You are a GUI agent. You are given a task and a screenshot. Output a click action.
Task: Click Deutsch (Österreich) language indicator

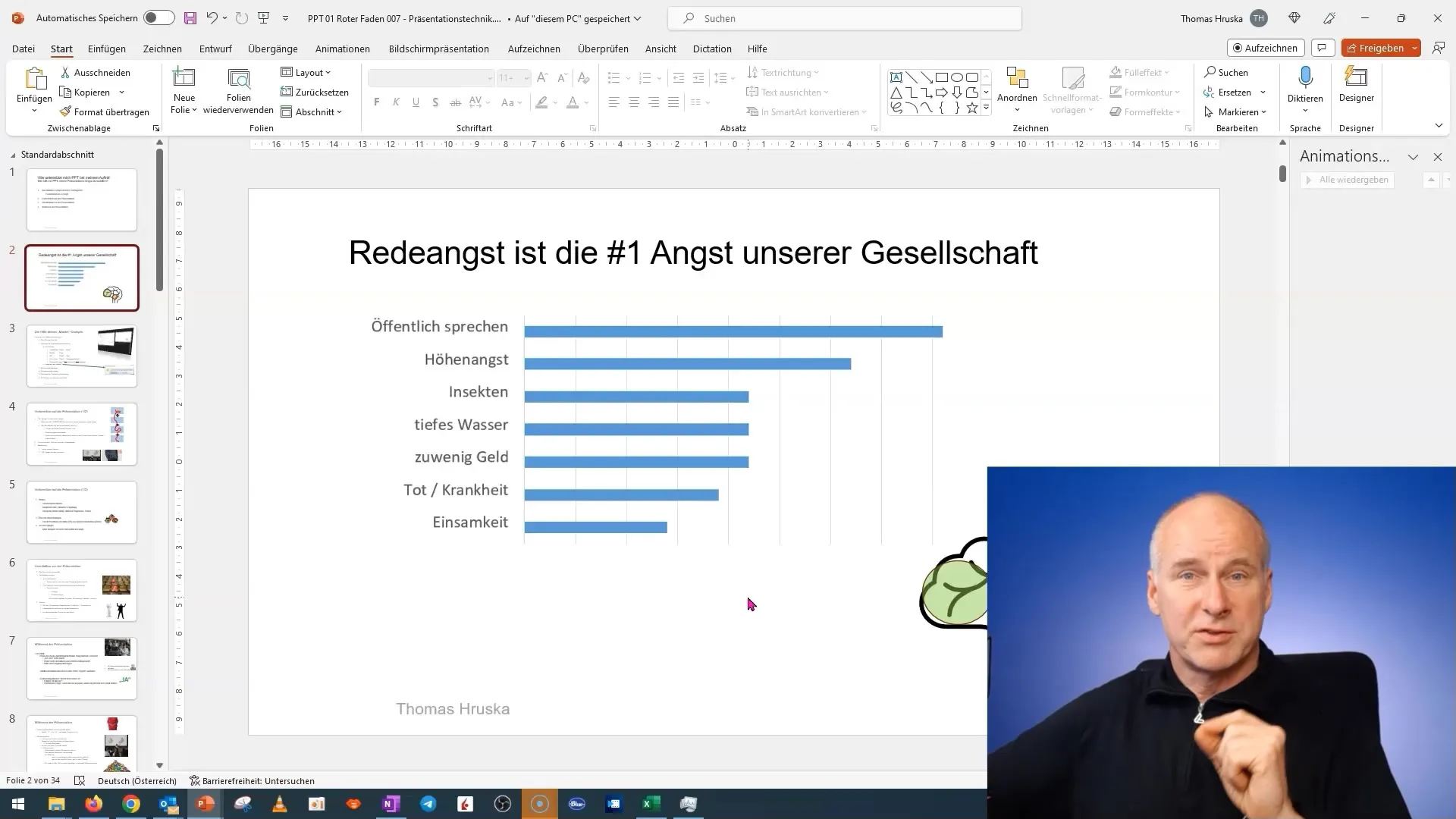[137, 780]
